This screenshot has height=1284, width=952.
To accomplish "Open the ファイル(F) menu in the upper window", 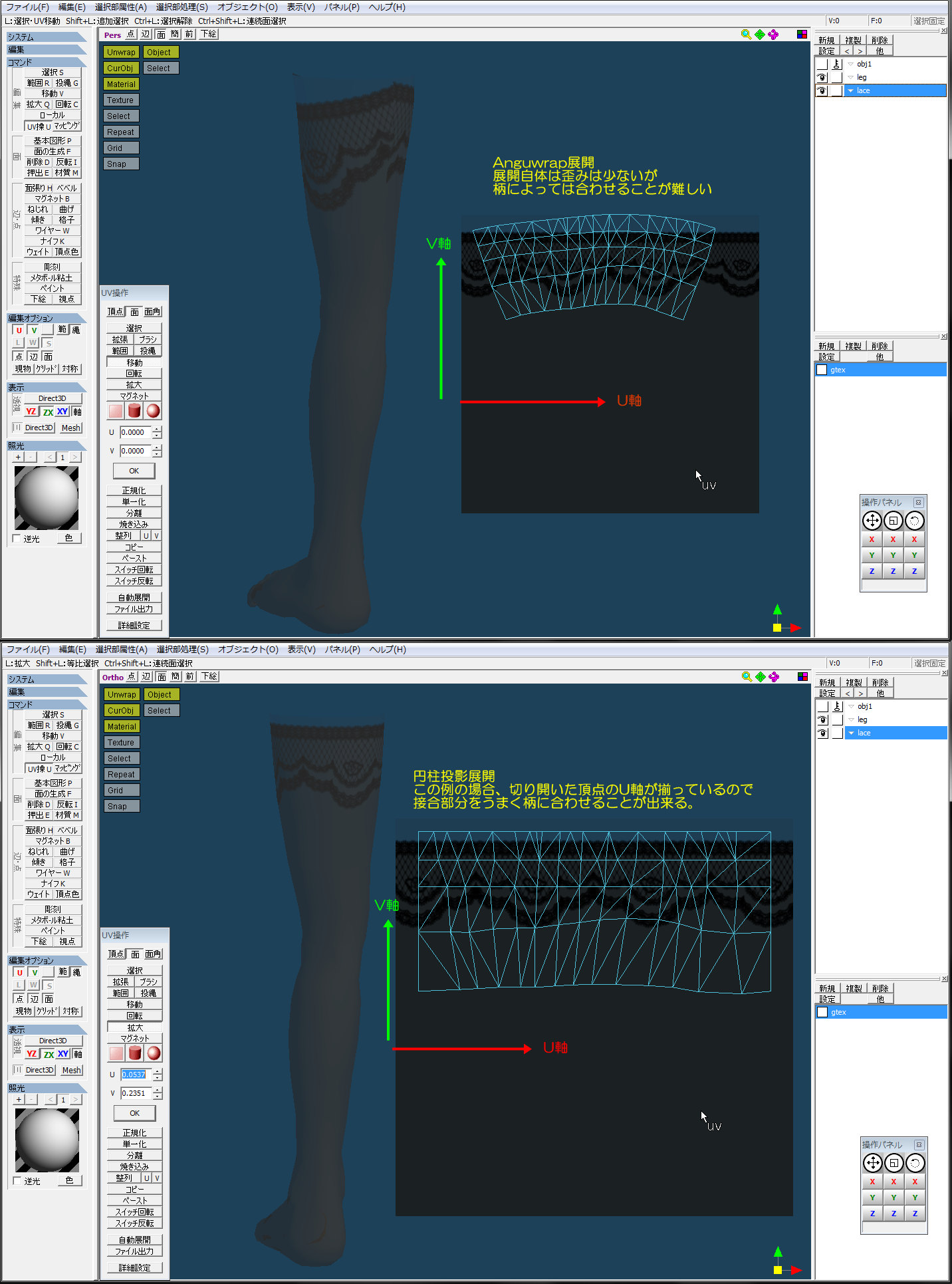I will 27,7.
